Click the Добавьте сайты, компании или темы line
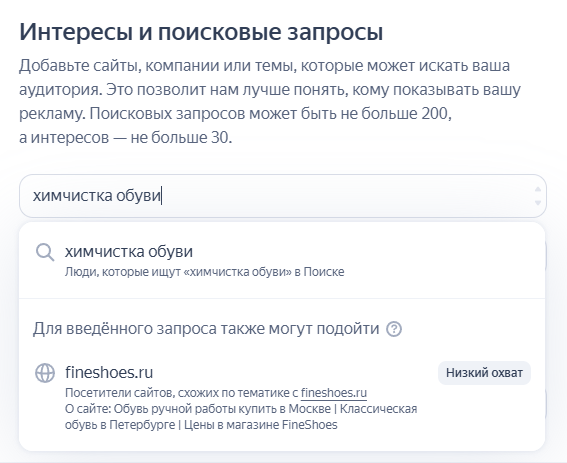 [x=264, y=66]
